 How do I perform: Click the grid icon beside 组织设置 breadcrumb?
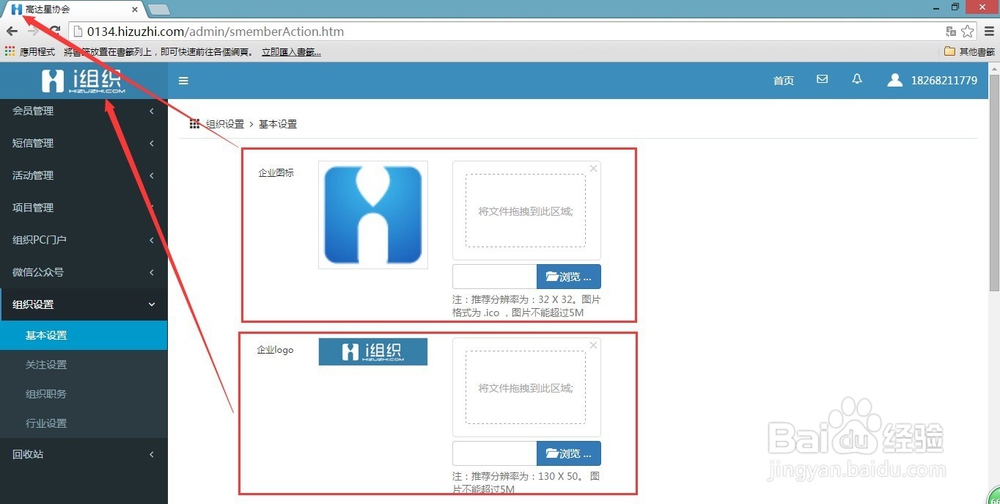click(195, 124)
